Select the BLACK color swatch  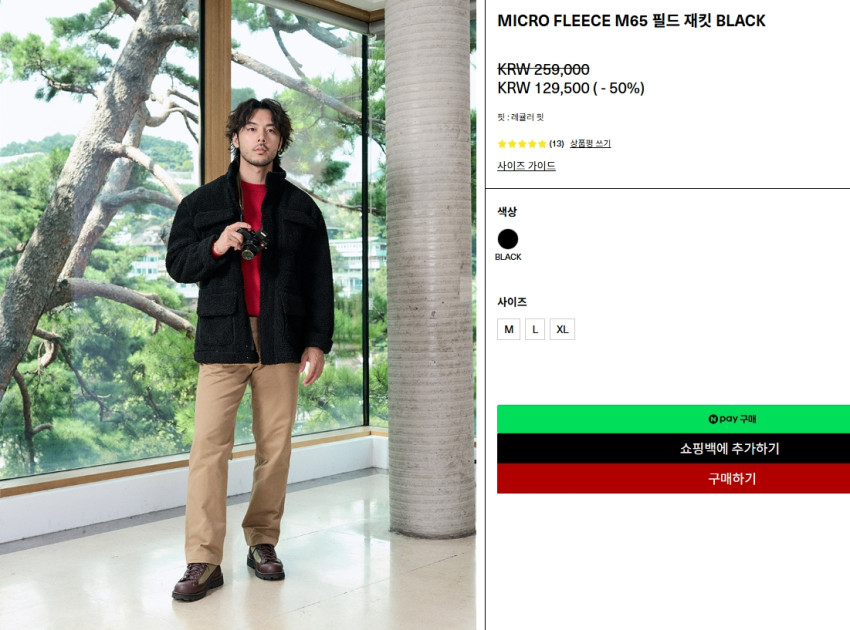click(x=508, y=239)
